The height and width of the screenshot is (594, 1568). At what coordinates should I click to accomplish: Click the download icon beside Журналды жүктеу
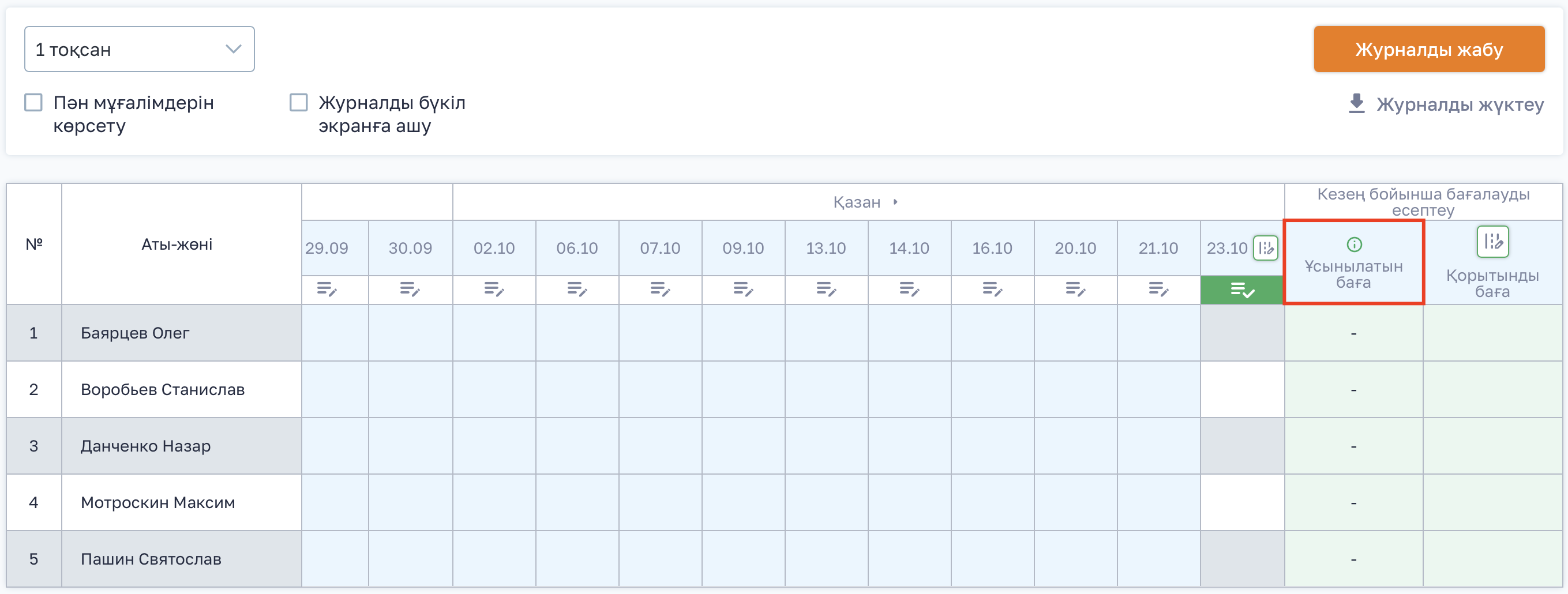[x=1356, y=104]
